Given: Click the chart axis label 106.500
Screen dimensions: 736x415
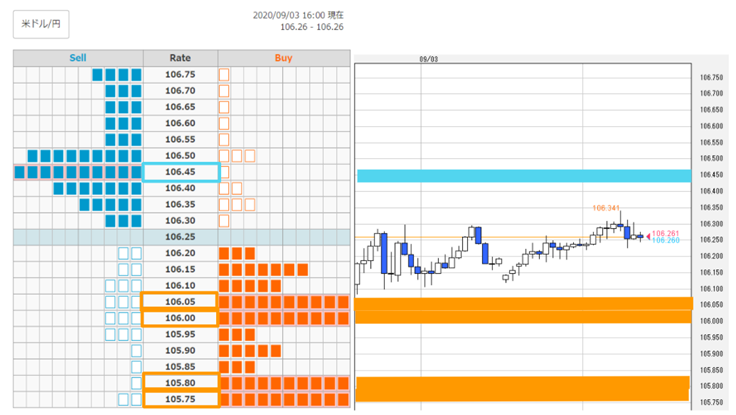Looking at the screenshot, I should tap(712, 159).
